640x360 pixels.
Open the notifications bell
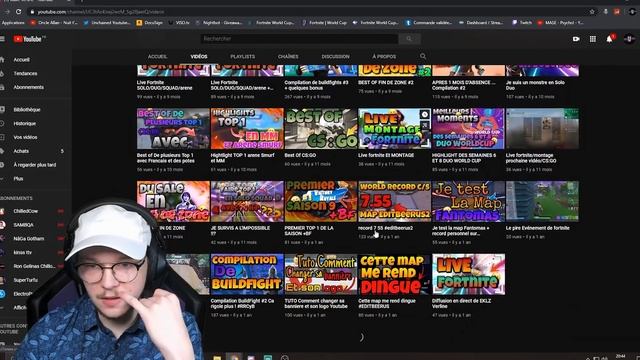pos(609,39)
